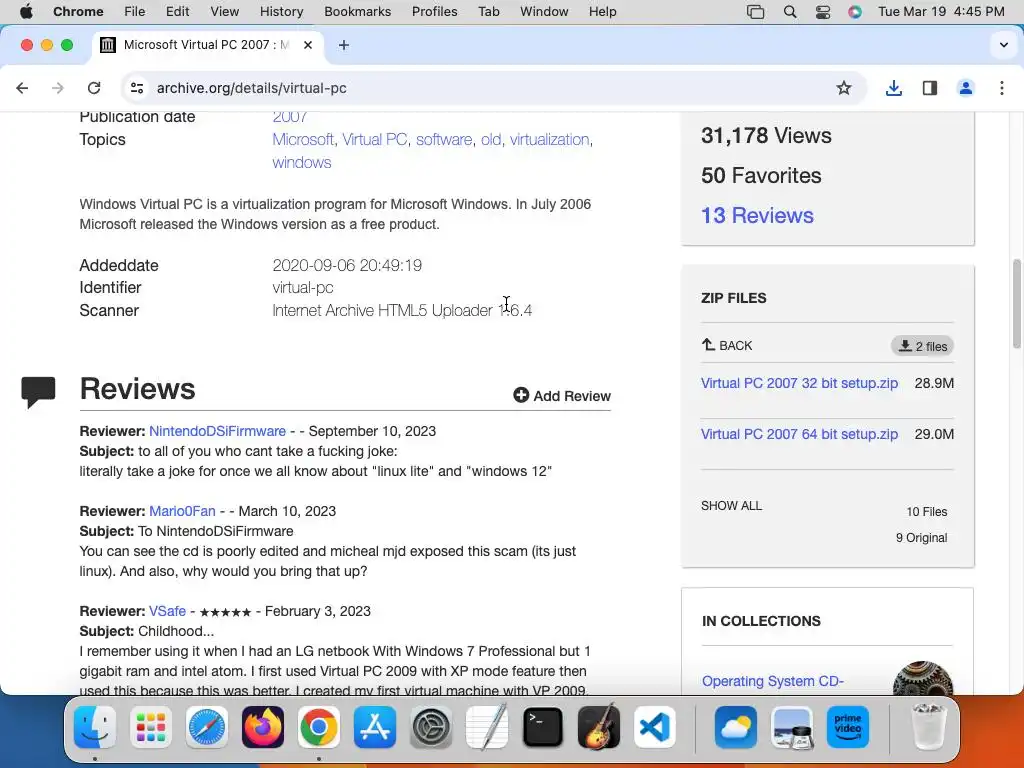
Task: Select the Microsoft Virtual PC 2007 tab
Action: [207, 45]
